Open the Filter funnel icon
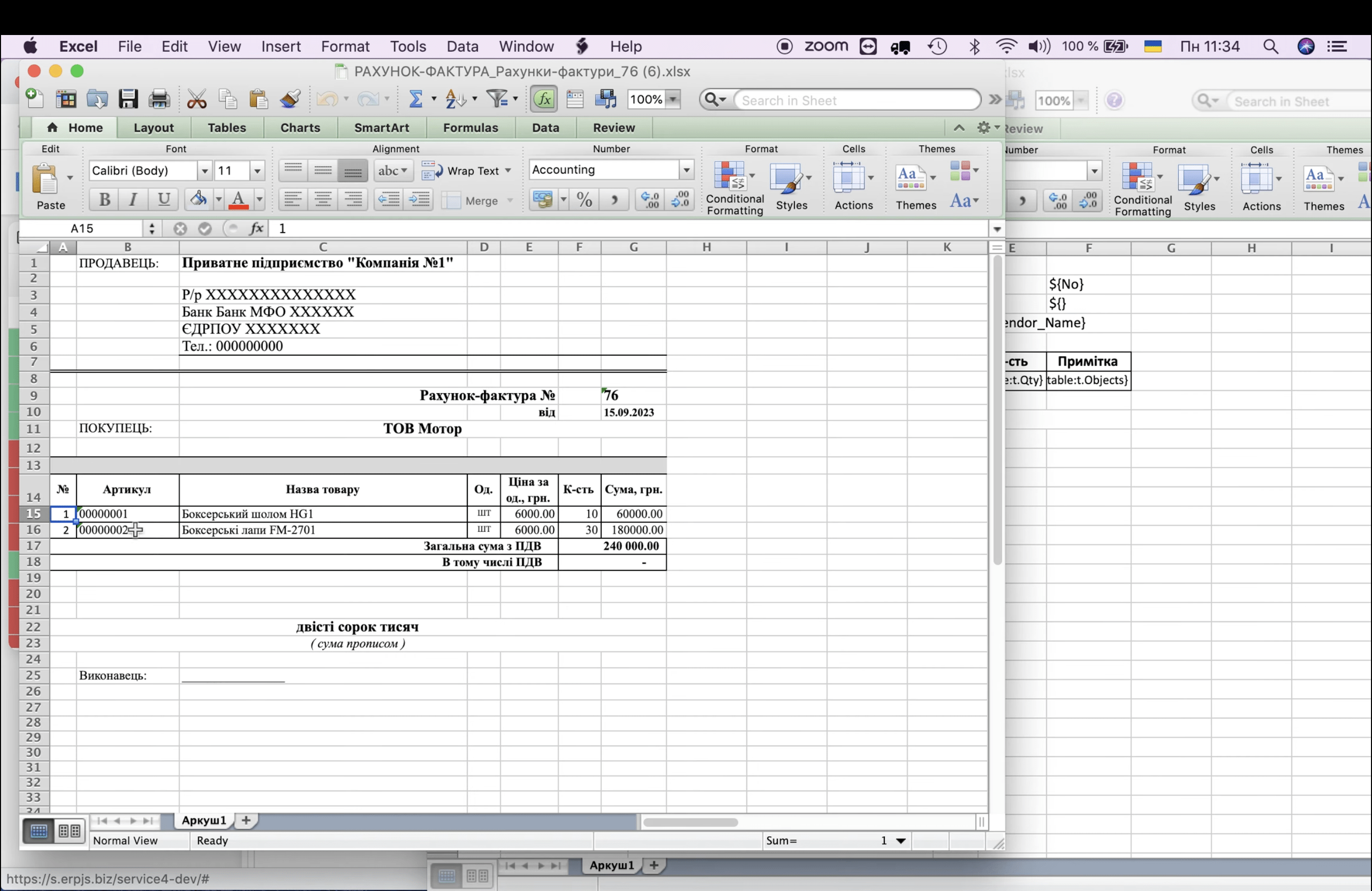This screenshot has height=891, width=1372. coord(497,99)
